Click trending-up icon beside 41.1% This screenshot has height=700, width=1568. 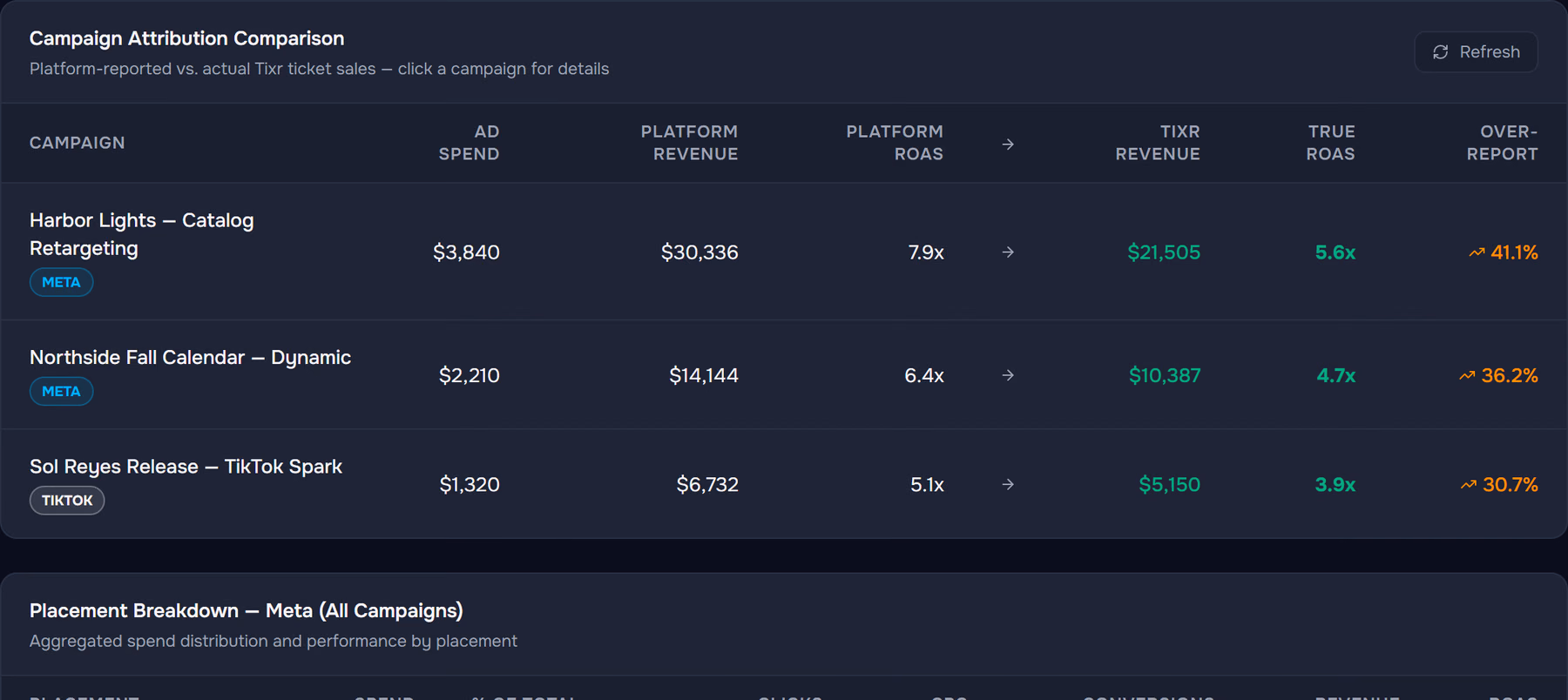(x=1477, y=252)
